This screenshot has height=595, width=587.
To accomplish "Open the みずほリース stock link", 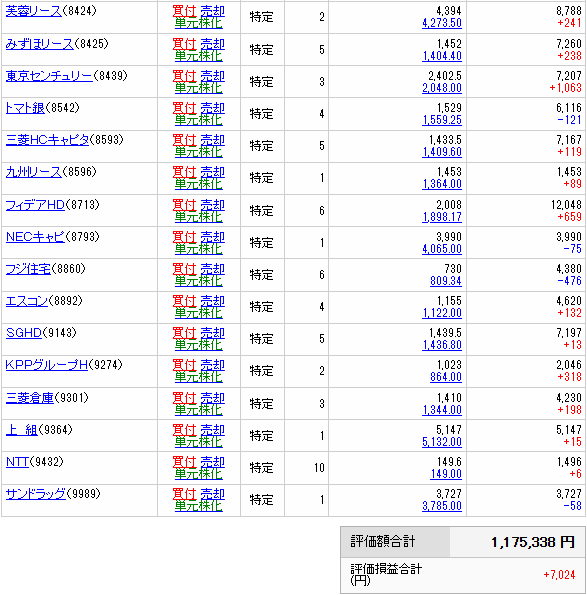I will 39,44.
